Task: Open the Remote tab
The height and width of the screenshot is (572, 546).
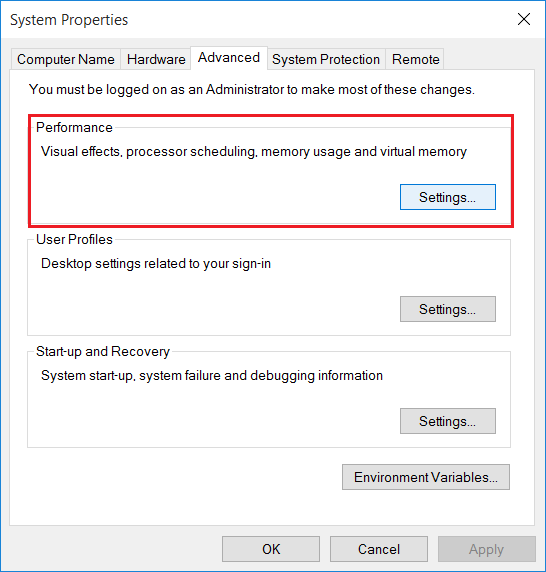Action: click(415, 59)
